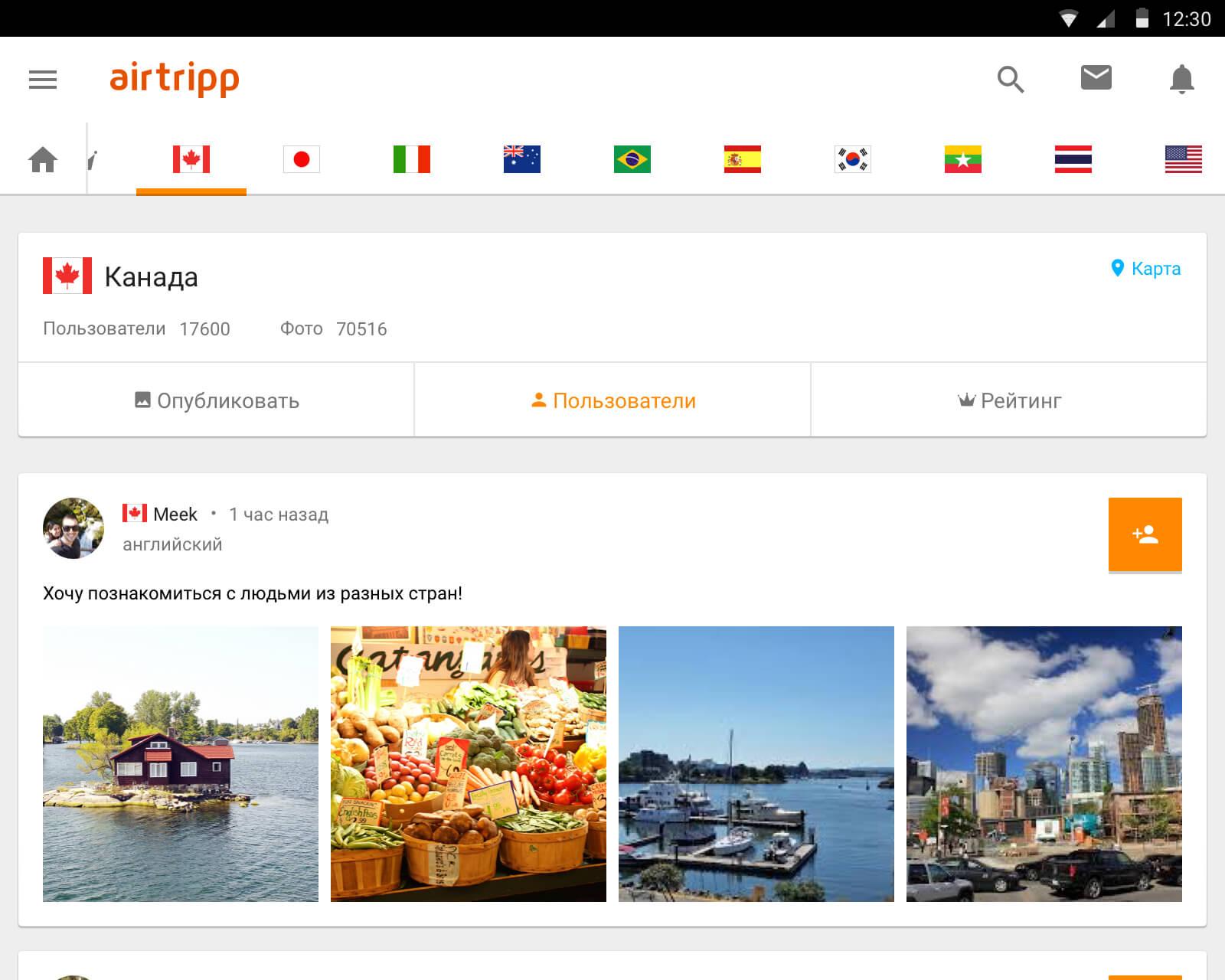Viewport: 1225px width, 980px height.
Task: Open the notifications bell icon
Action: [x=1182, y=79]
